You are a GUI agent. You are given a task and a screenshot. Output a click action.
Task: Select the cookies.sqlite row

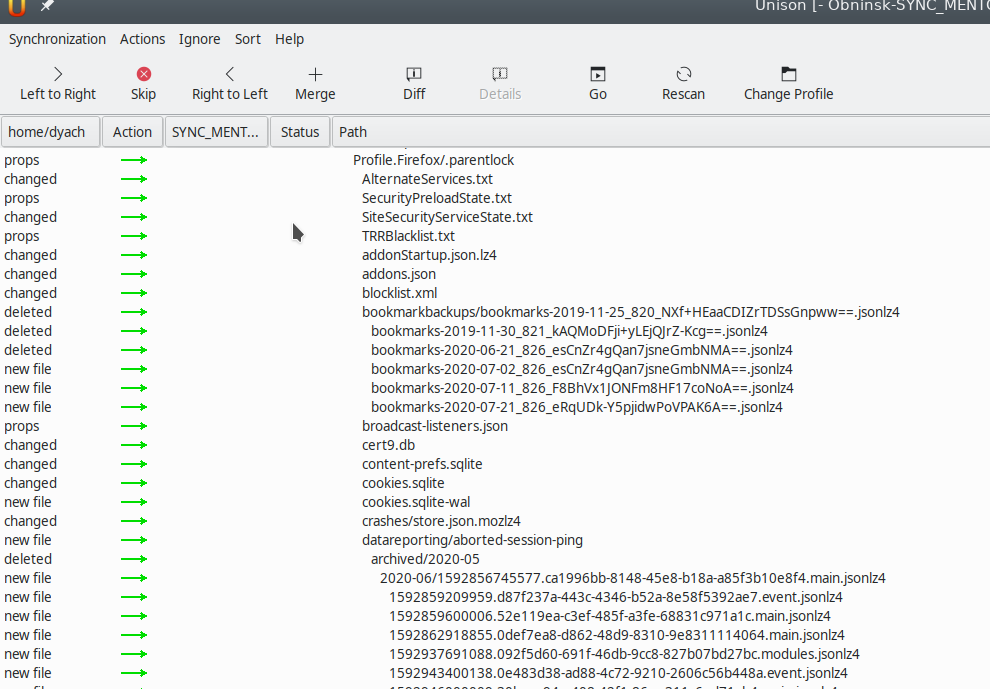point(495,483)
